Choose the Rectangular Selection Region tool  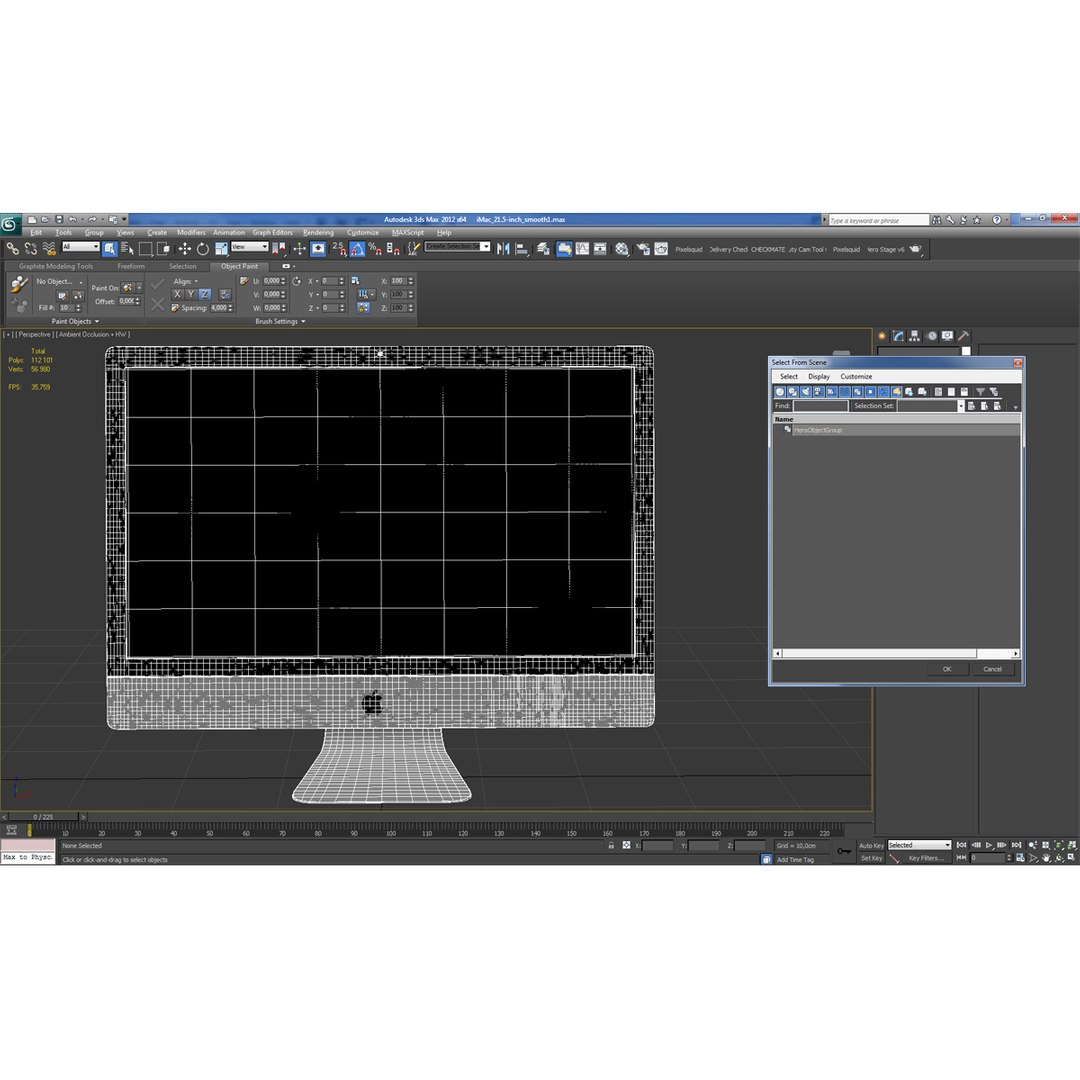tap(145, 249)
